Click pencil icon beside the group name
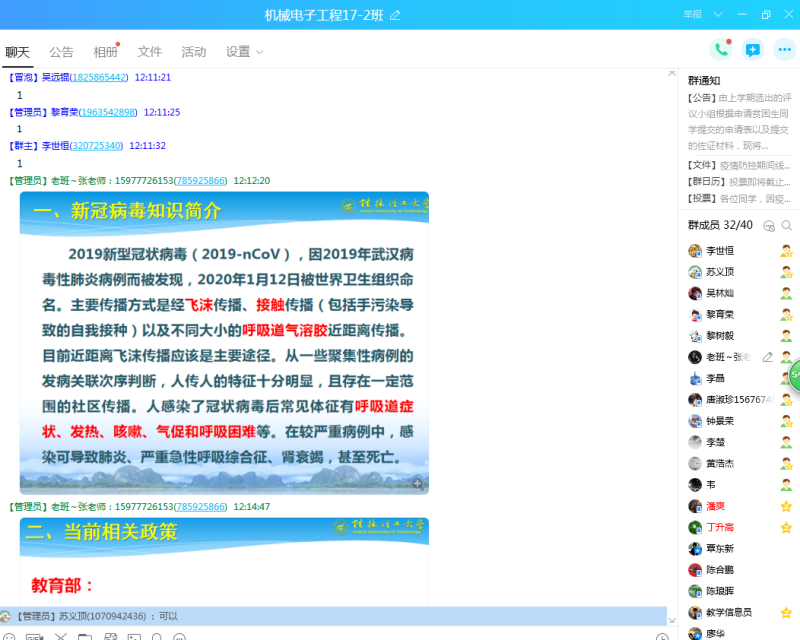Screen dimensions: 800x640 click(395, 15)
